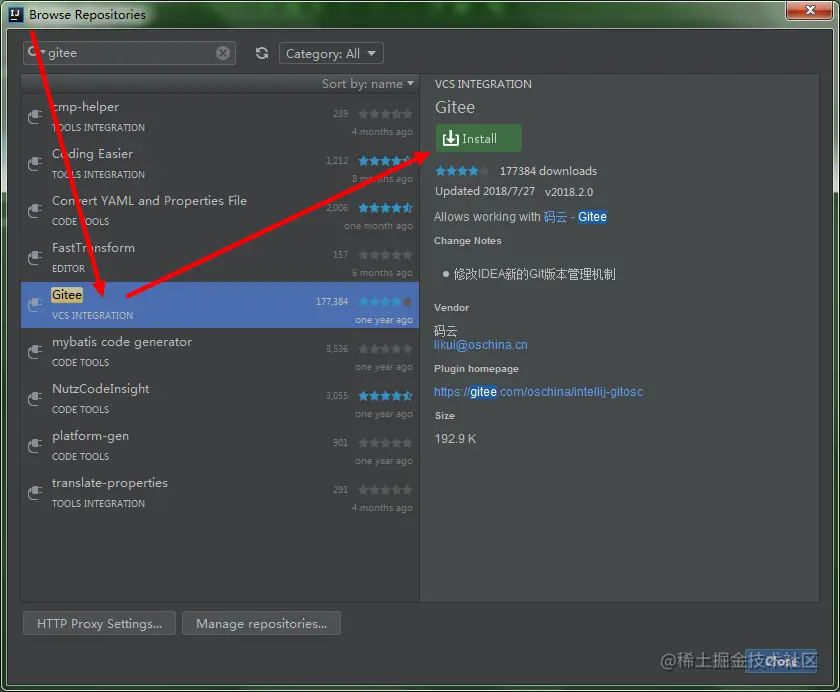Focus the plugin search field
The height and width of the screenshot is (692, 840).
pyautogui.click(x=130, y=53)
